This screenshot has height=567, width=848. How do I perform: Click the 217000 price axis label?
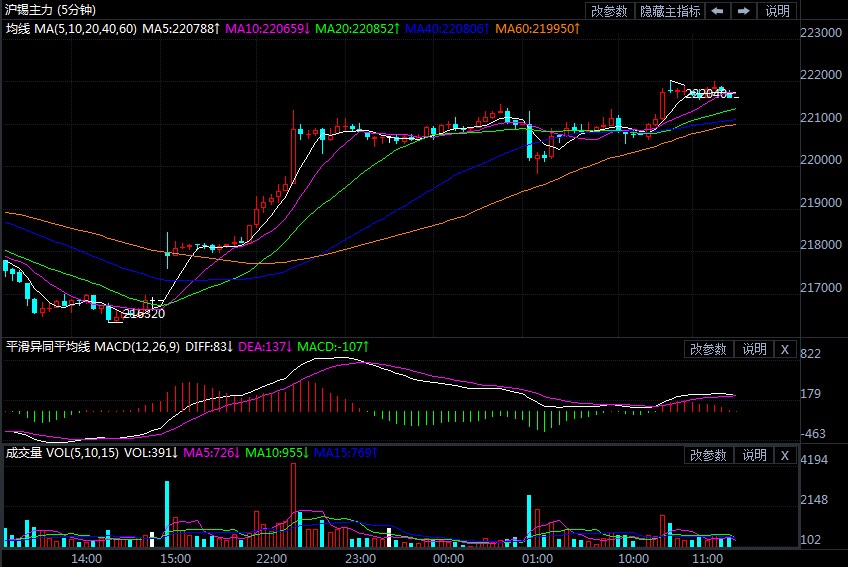pos(821,287)
